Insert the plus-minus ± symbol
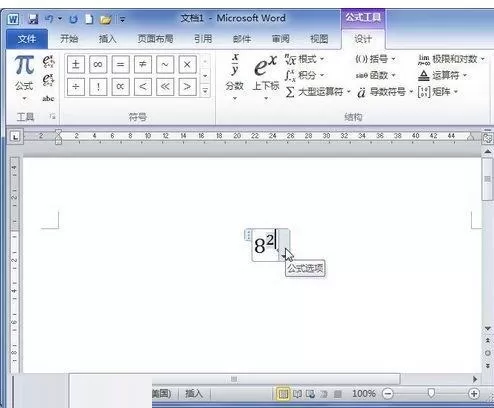Viewport: 494px width, 408px height. click(x=76, y=64)
